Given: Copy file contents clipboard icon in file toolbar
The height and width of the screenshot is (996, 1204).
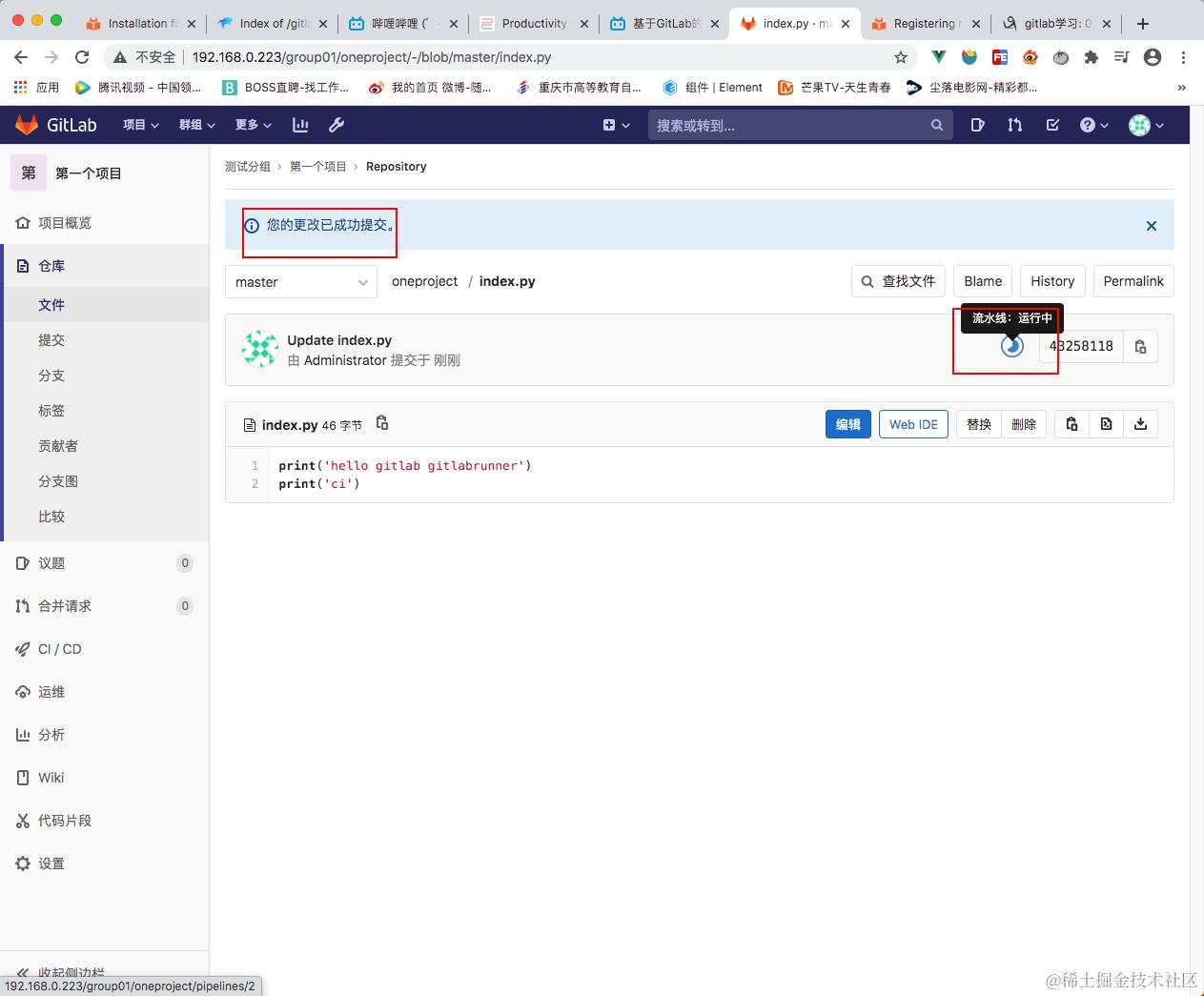Looking at the screenshot, I should (x=1071, y=424).
